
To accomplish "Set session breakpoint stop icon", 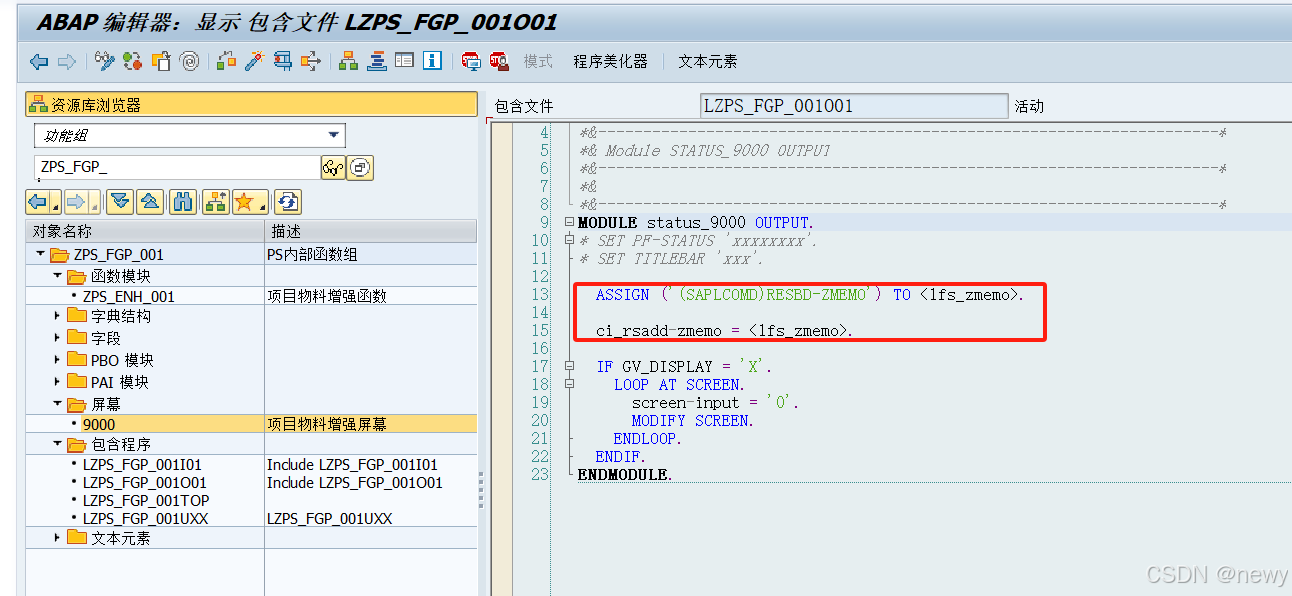I will pos(471,62).
